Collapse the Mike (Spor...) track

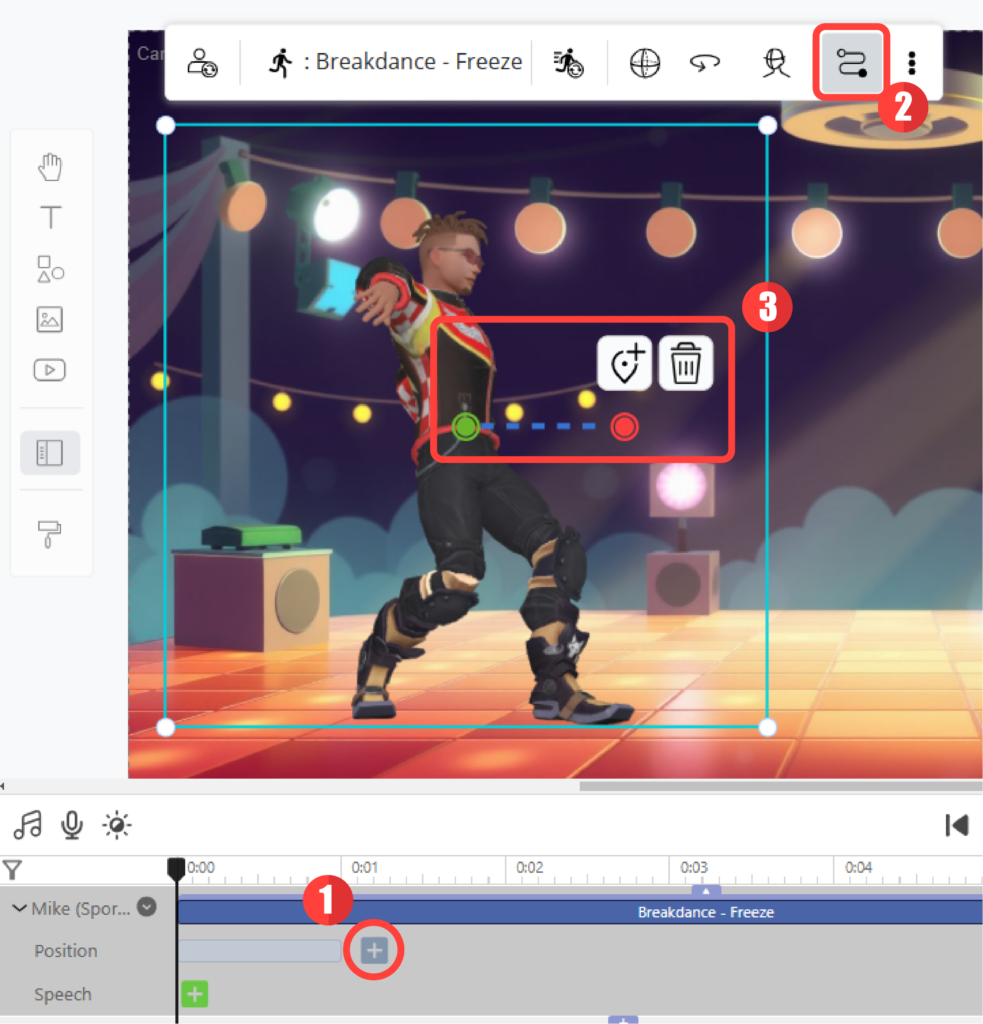coord(17,907)
